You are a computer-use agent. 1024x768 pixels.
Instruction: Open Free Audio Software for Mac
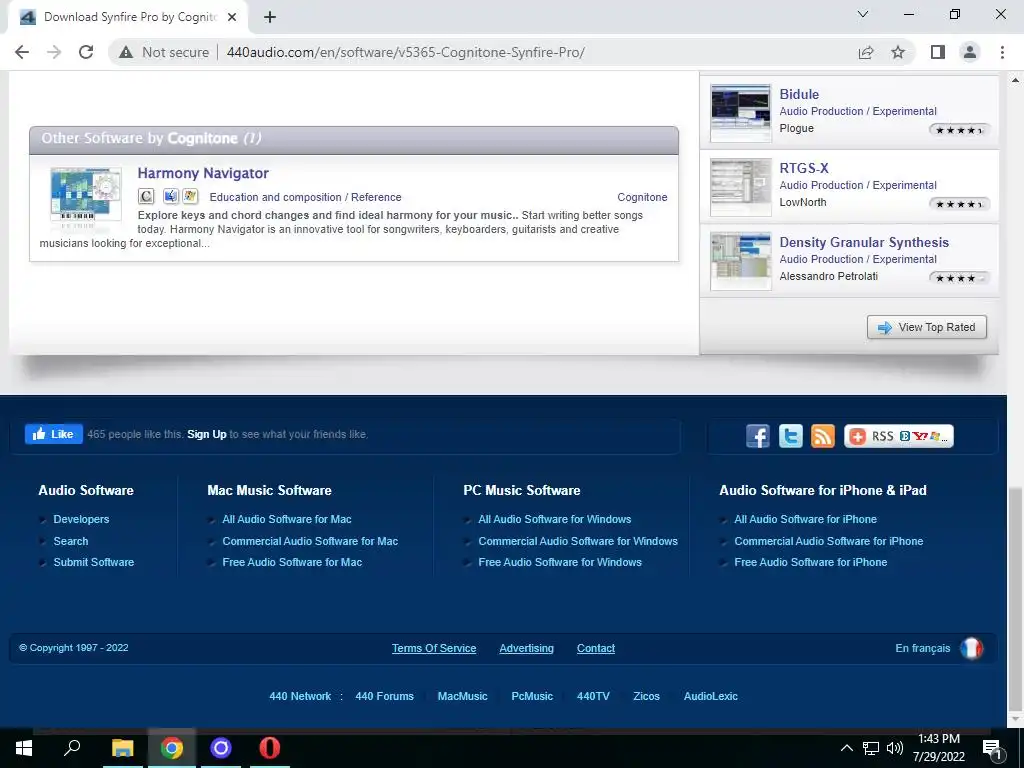pos(292,562)
